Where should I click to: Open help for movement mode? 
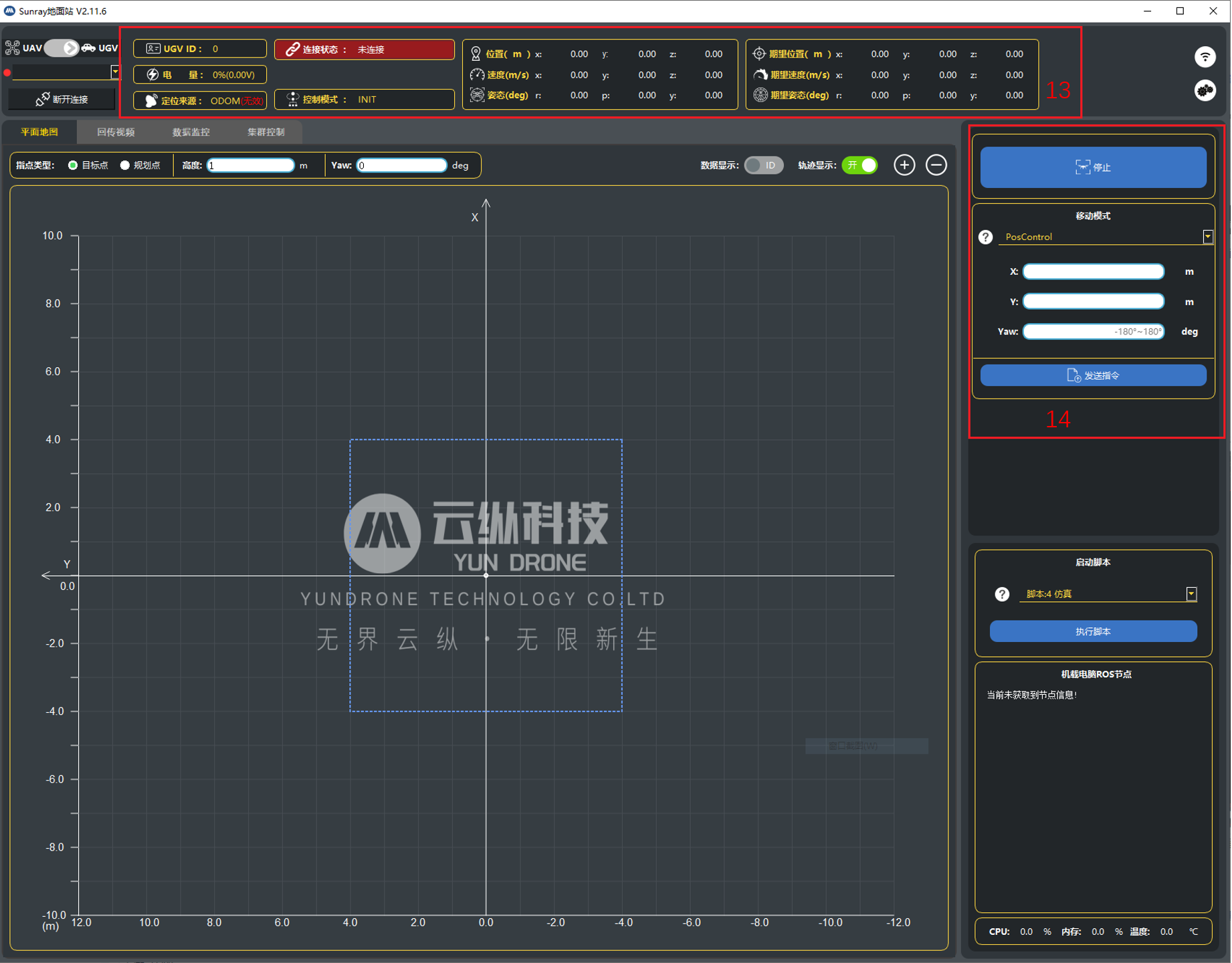click(x=985, y=237)
